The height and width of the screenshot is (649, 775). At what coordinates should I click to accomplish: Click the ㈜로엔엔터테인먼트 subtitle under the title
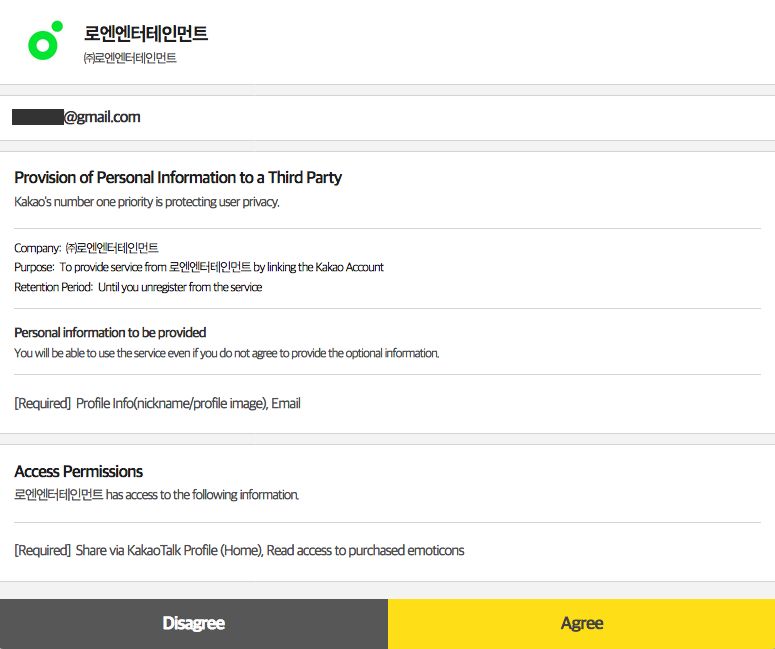pos(130,58)
